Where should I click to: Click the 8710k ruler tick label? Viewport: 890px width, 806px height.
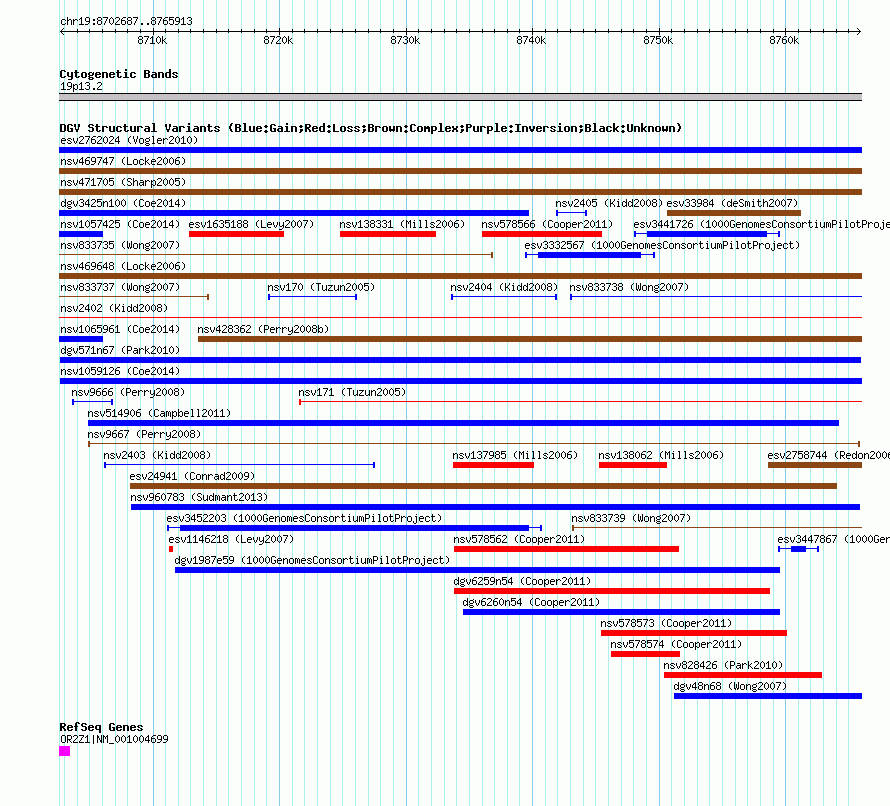click(152, 40)
